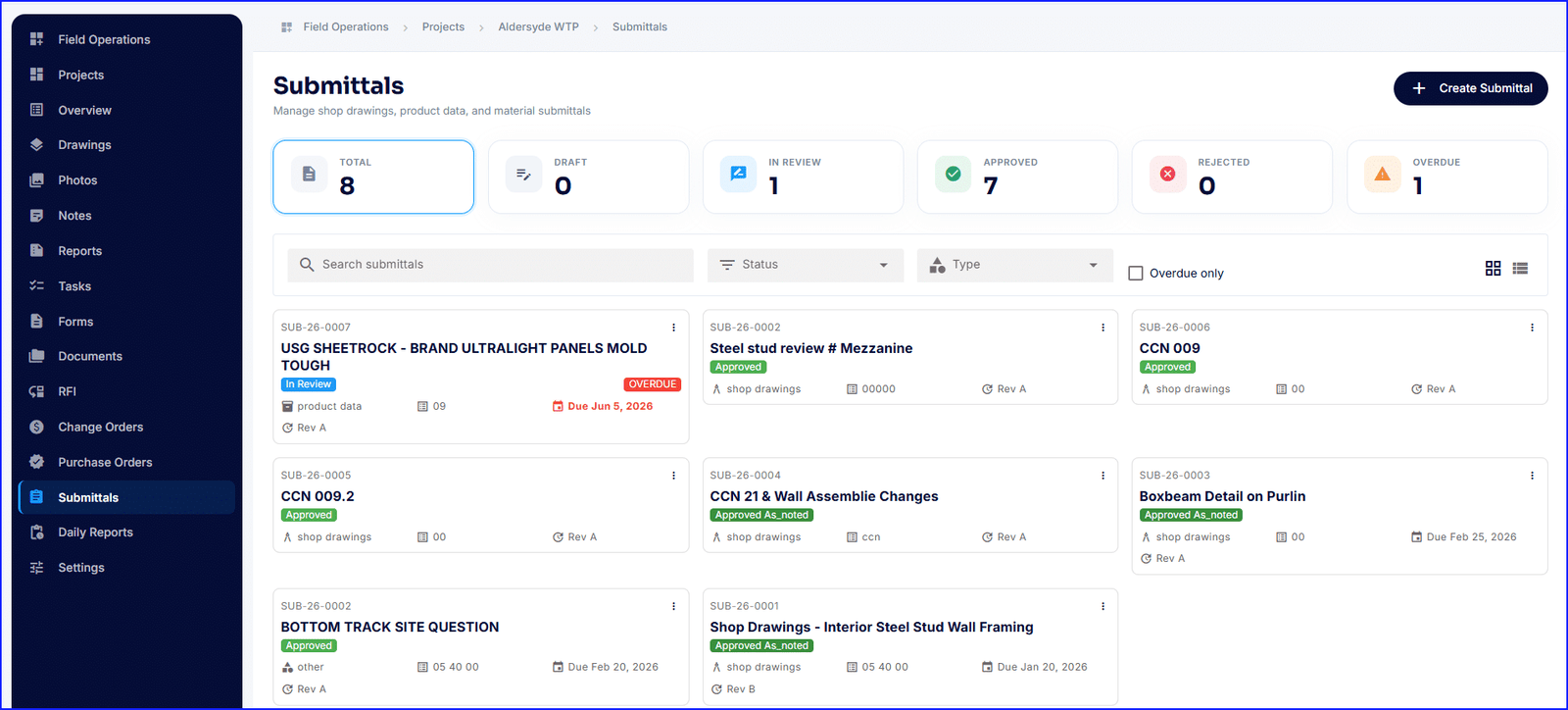Click the Photos icon in sidebar
1568x710 pixels.
[x=37, y=180]
